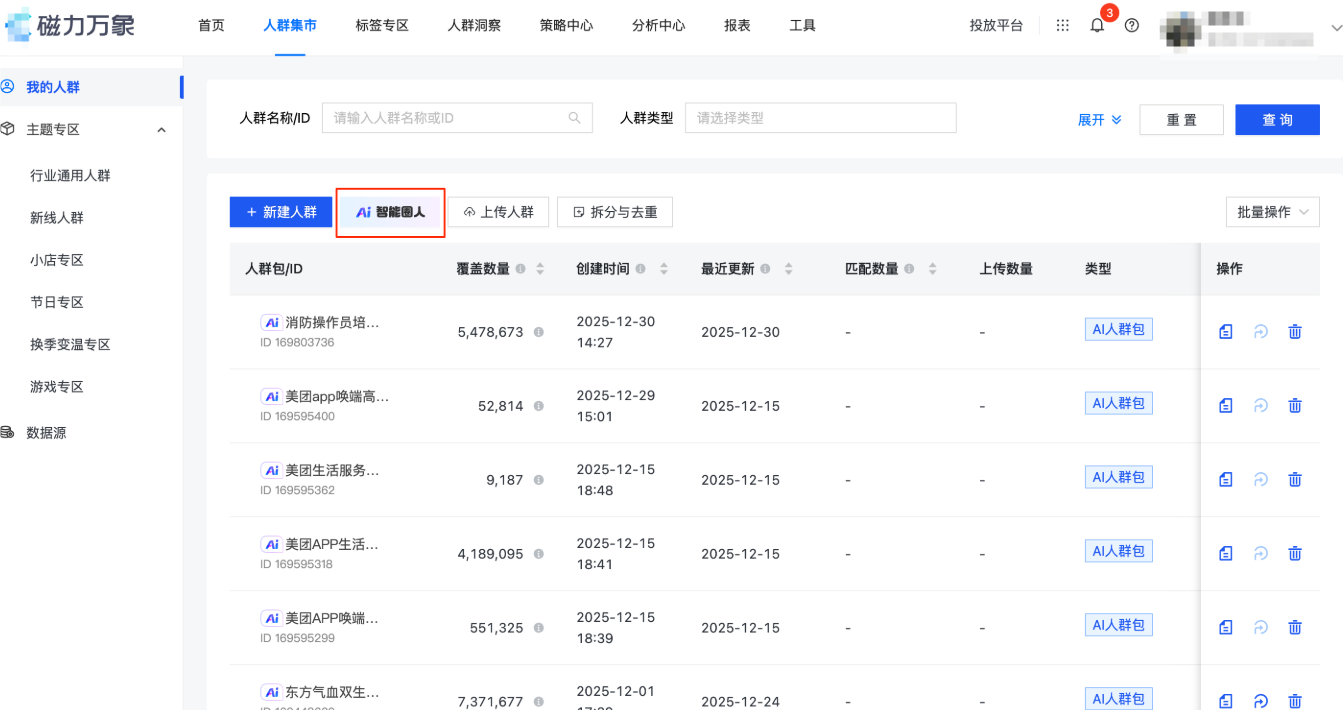View details icon for ID 169595299 row

point(1226,628)
